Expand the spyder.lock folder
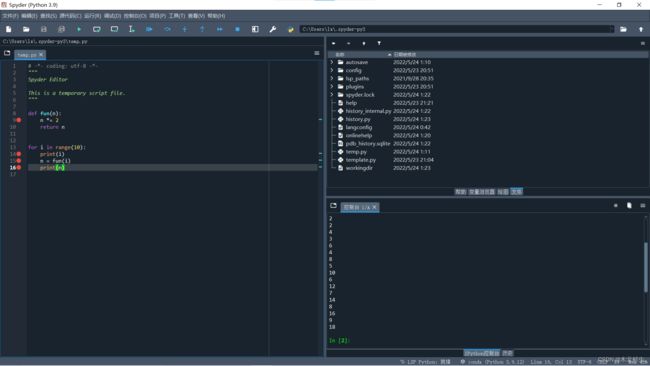The image size is (650, 366). [332, 95]
